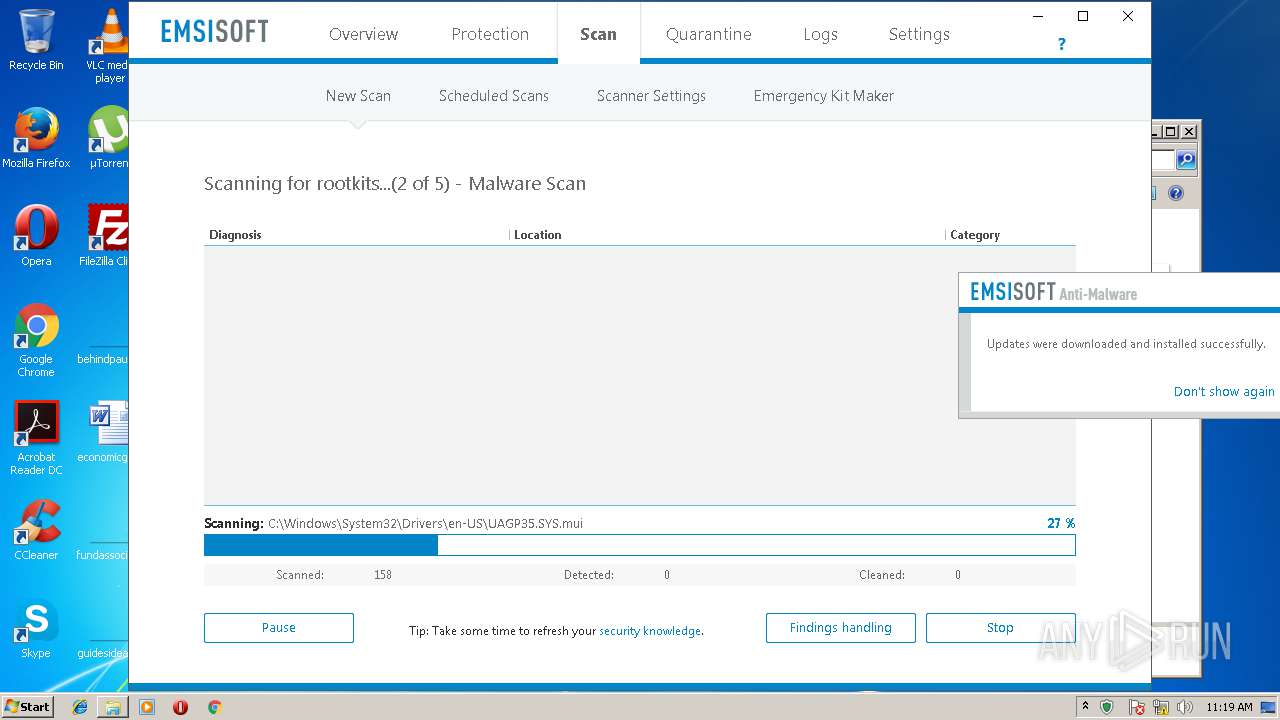The height and width of the screenshot is (720, 1280).
Task: Open CCleaner desktop icon
Action: tap(36, 530)
